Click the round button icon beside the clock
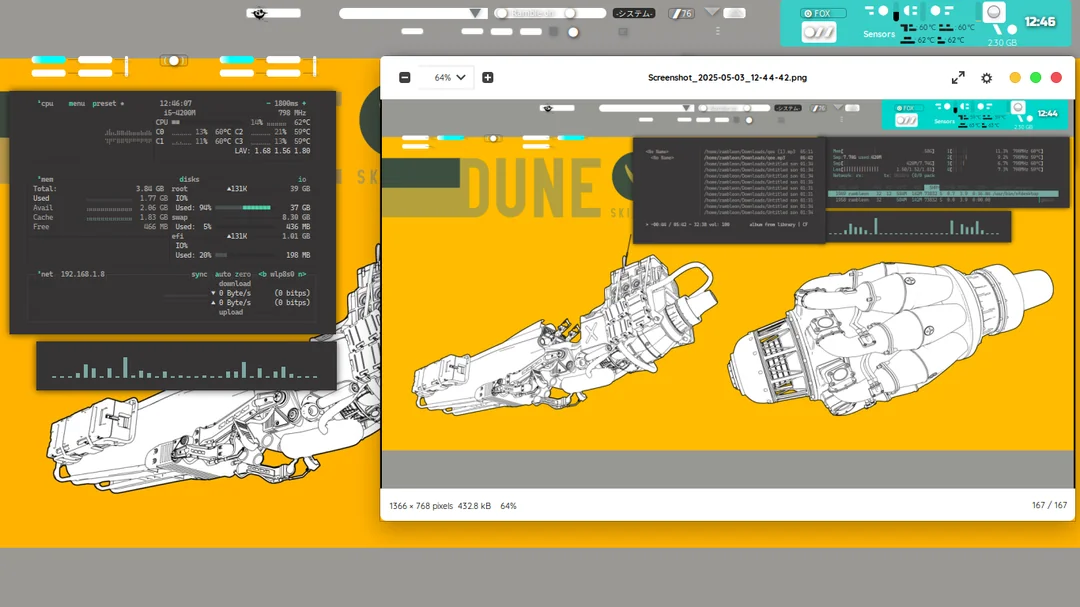This screenshot has width=1080, height=607. [x=994, y=12]
